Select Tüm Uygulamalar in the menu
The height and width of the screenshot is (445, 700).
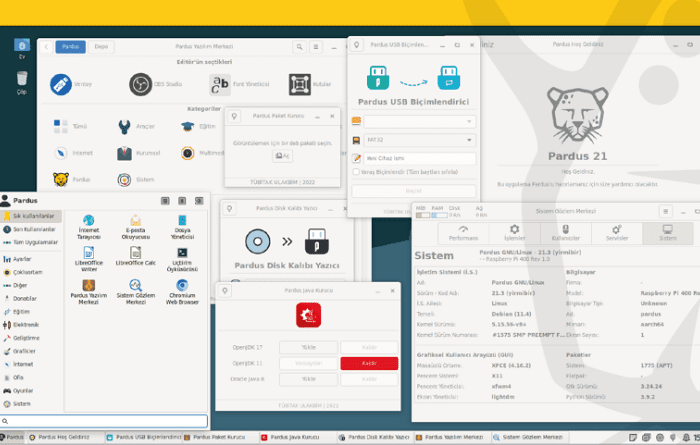click(x=31, y=242)
